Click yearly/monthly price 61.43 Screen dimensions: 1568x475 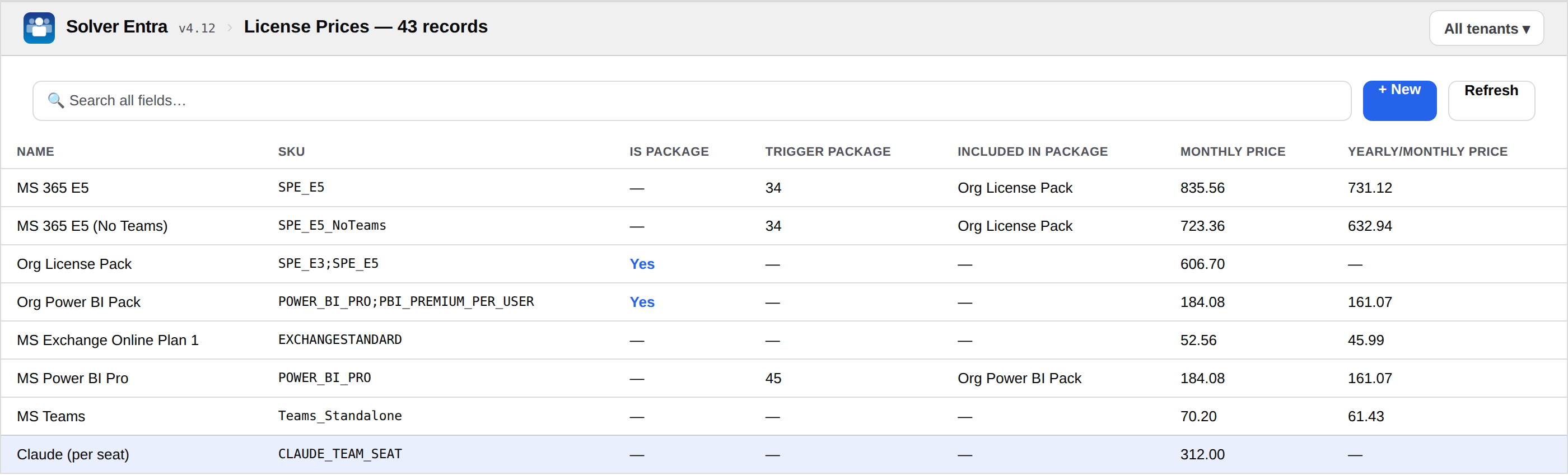point(1365,417)
